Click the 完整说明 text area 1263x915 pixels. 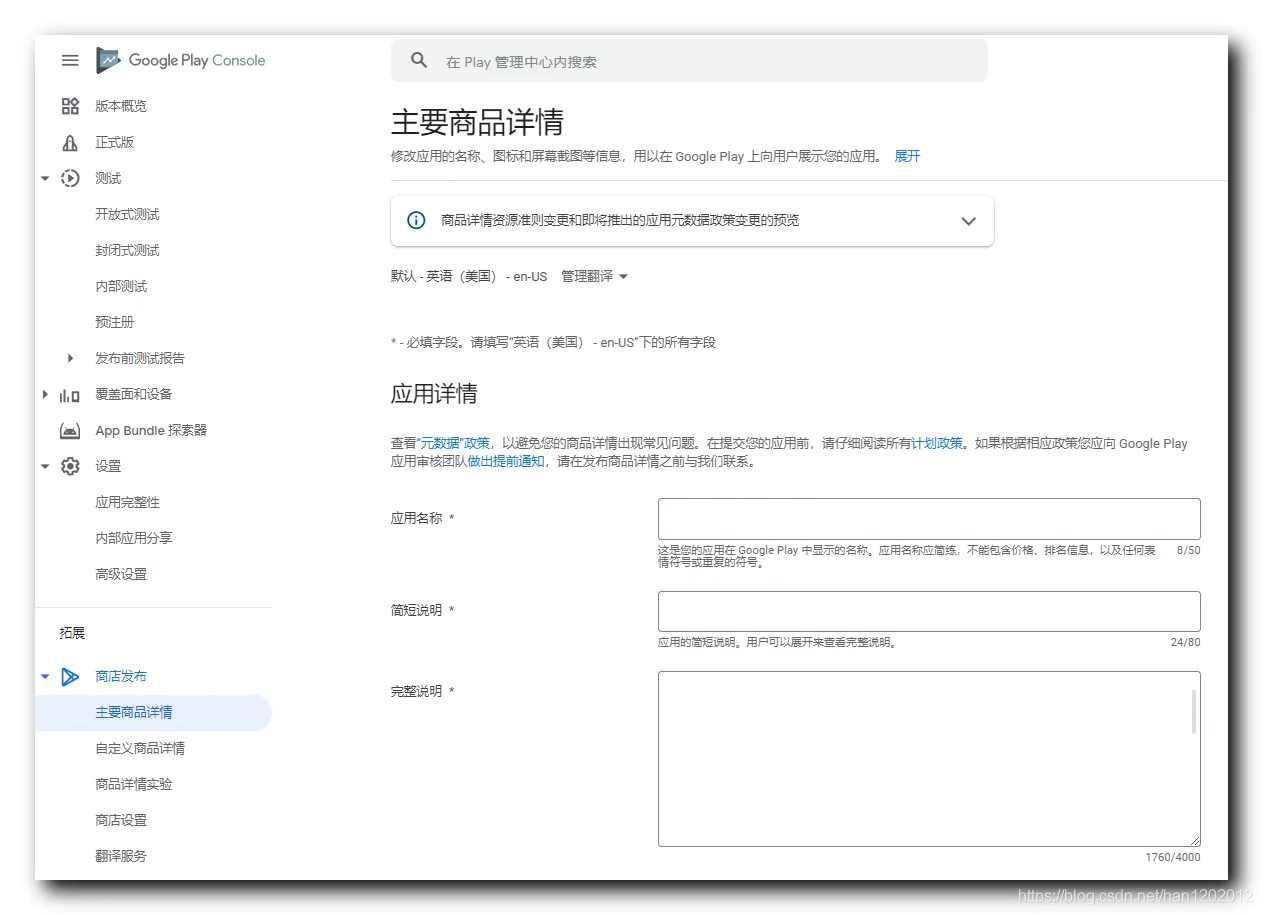[929, 759]
